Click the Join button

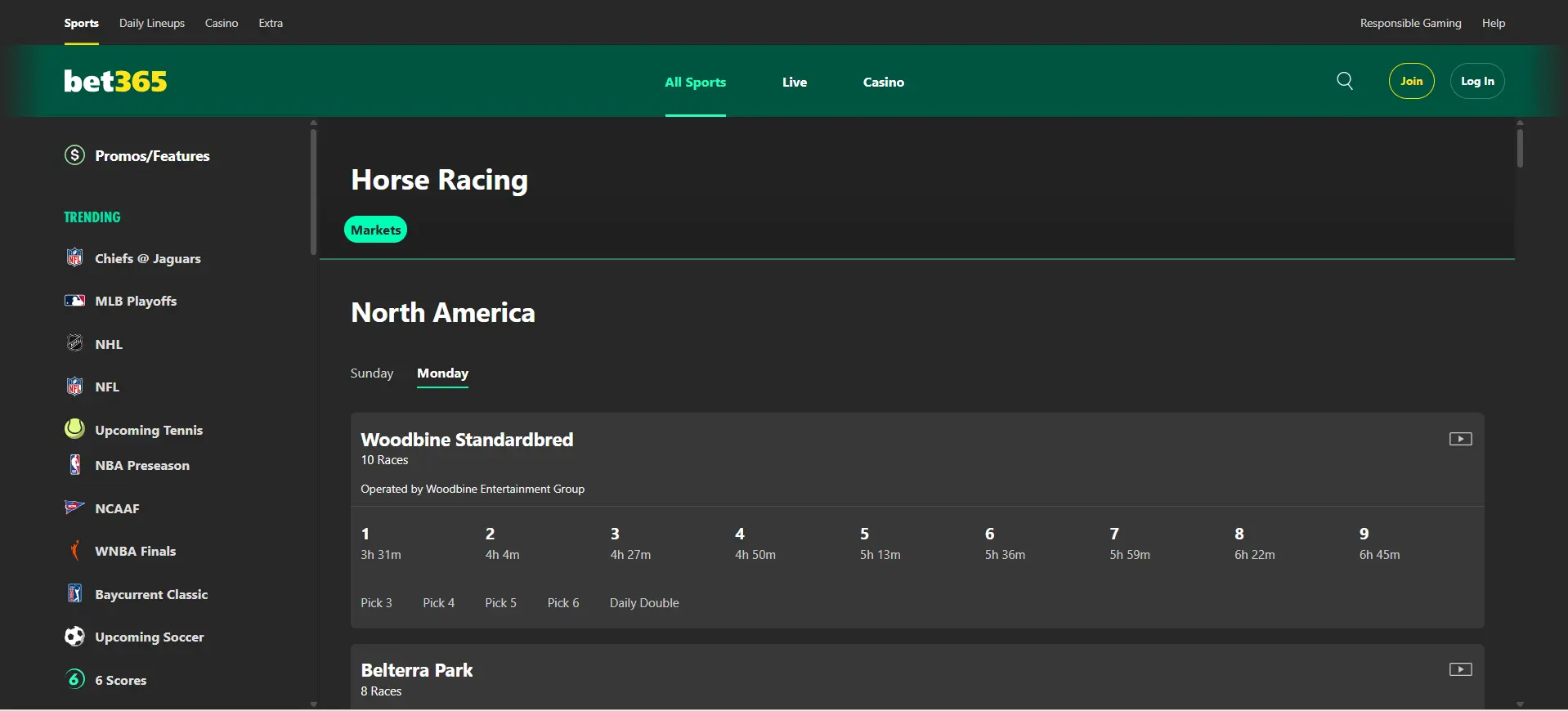(1411, 81)
